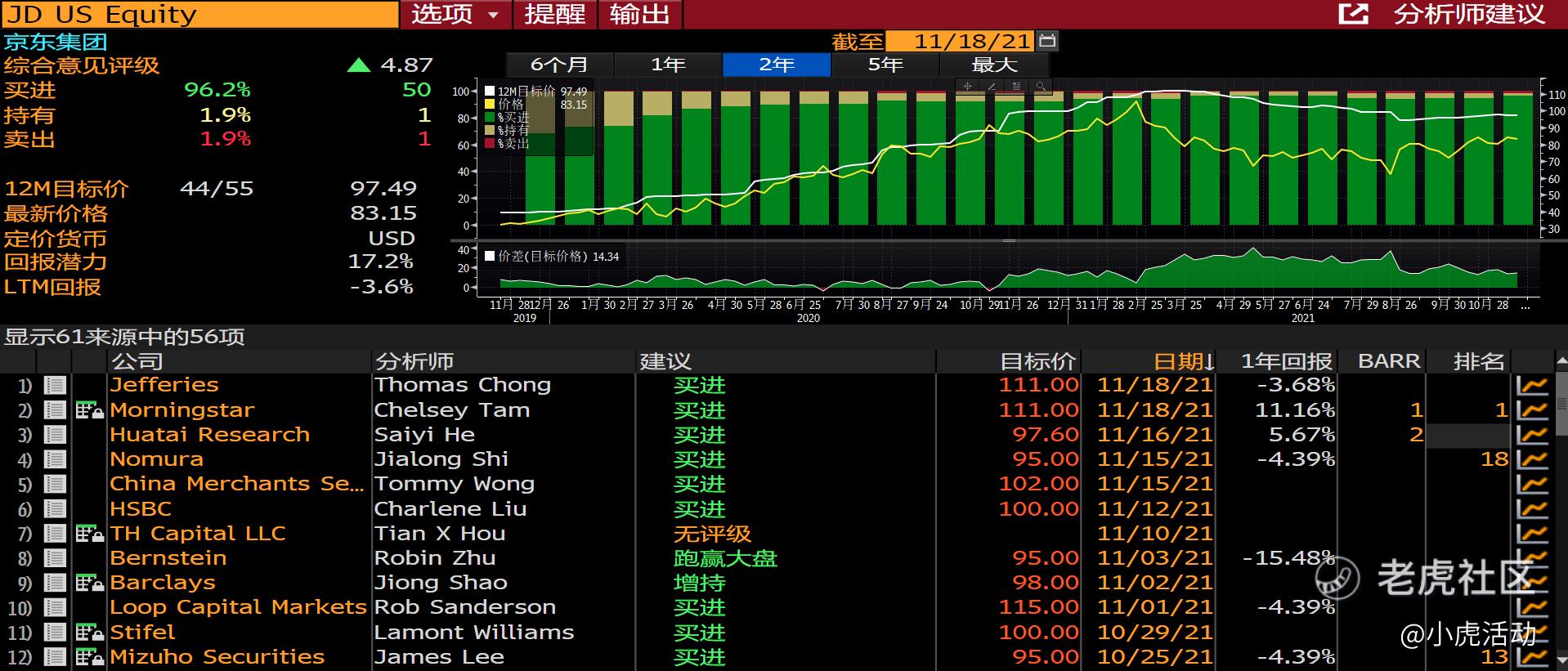Switch the chart range to 最大
This screenshot has width=1568, height=671.
[994, 65]
